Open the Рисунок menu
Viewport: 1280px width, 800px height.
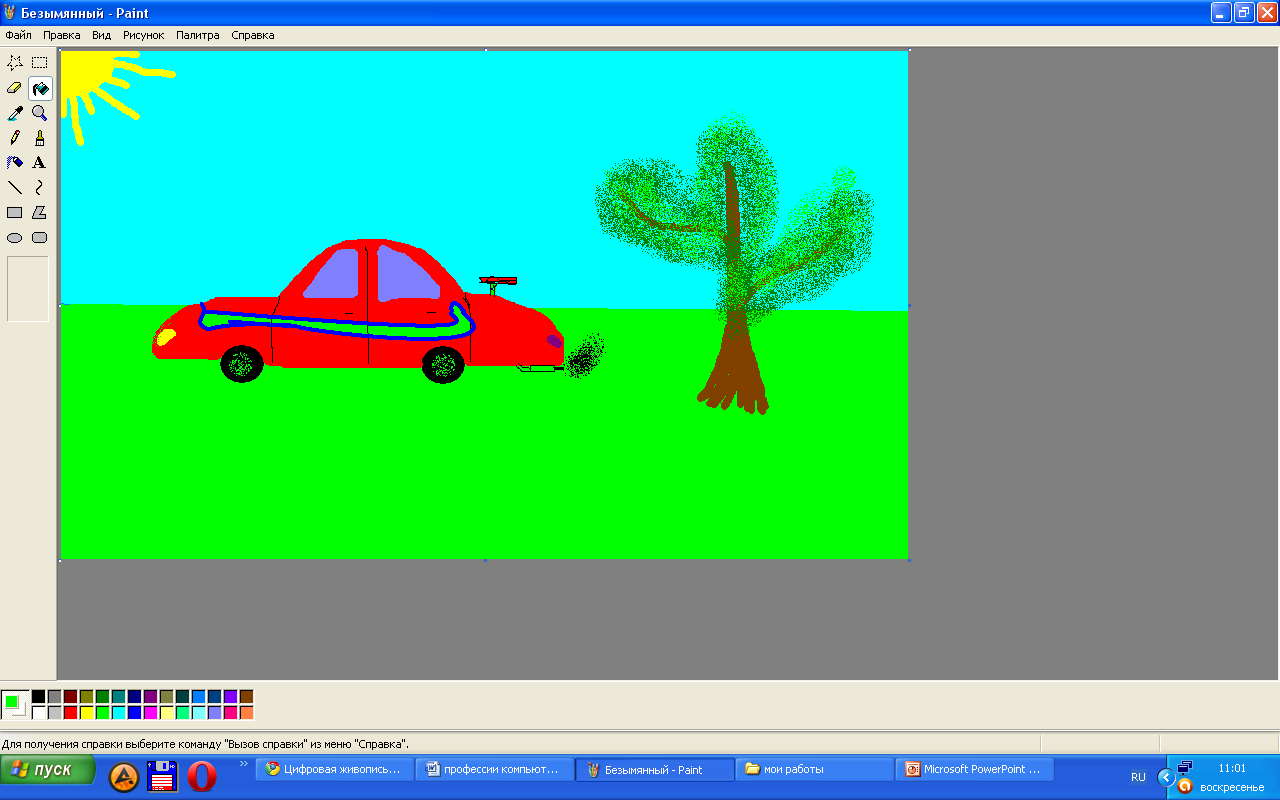[143, 35]
